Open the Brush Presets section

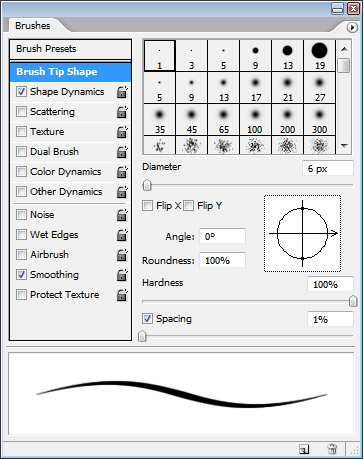(x=70, y=49)
